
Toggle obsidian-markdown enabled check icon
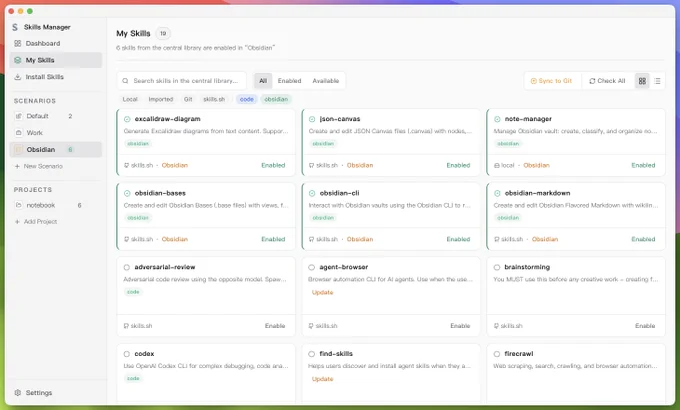[x=497, y=193]
